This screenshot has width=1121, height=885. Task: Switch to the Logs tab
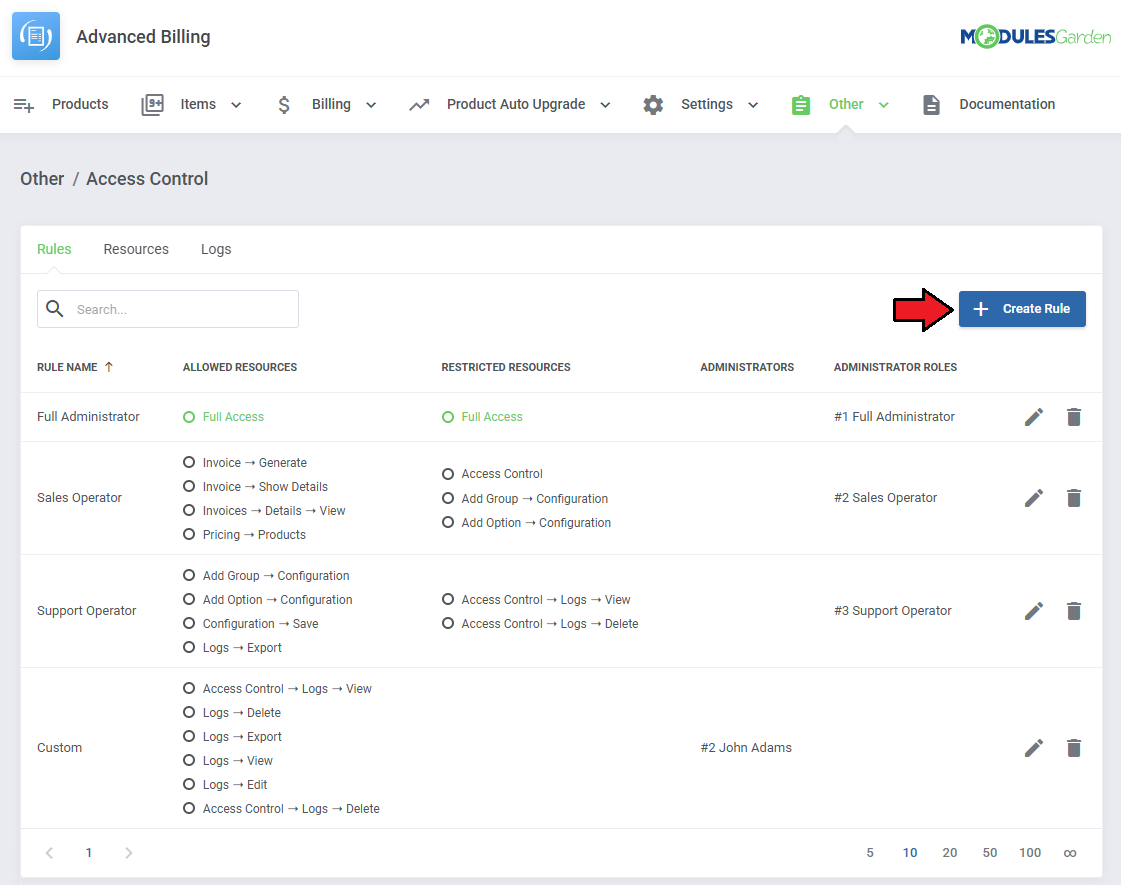(216, 249)
